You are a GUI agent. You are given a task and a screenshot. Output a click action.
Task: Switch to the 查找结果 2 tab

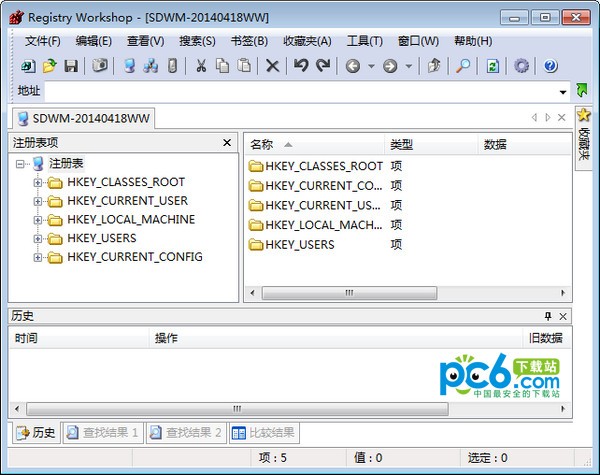(186, 433)
